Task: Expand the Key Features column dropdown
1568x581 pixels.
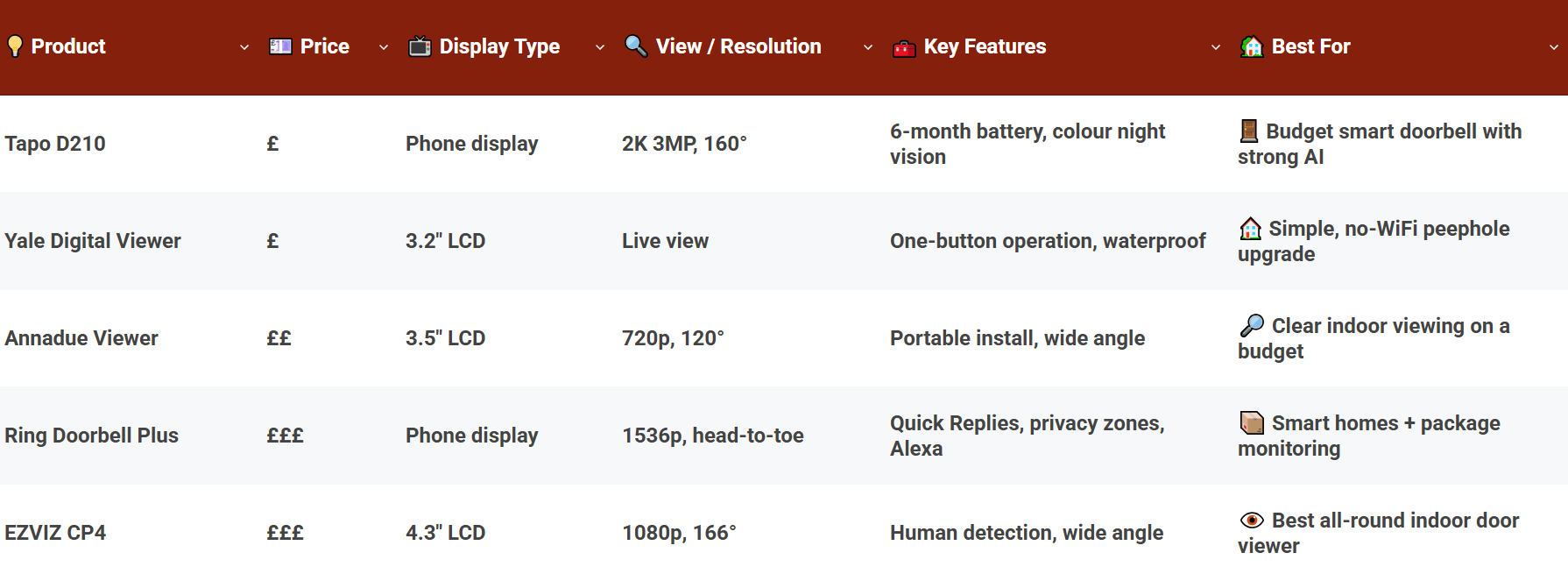Action: 1216,48
